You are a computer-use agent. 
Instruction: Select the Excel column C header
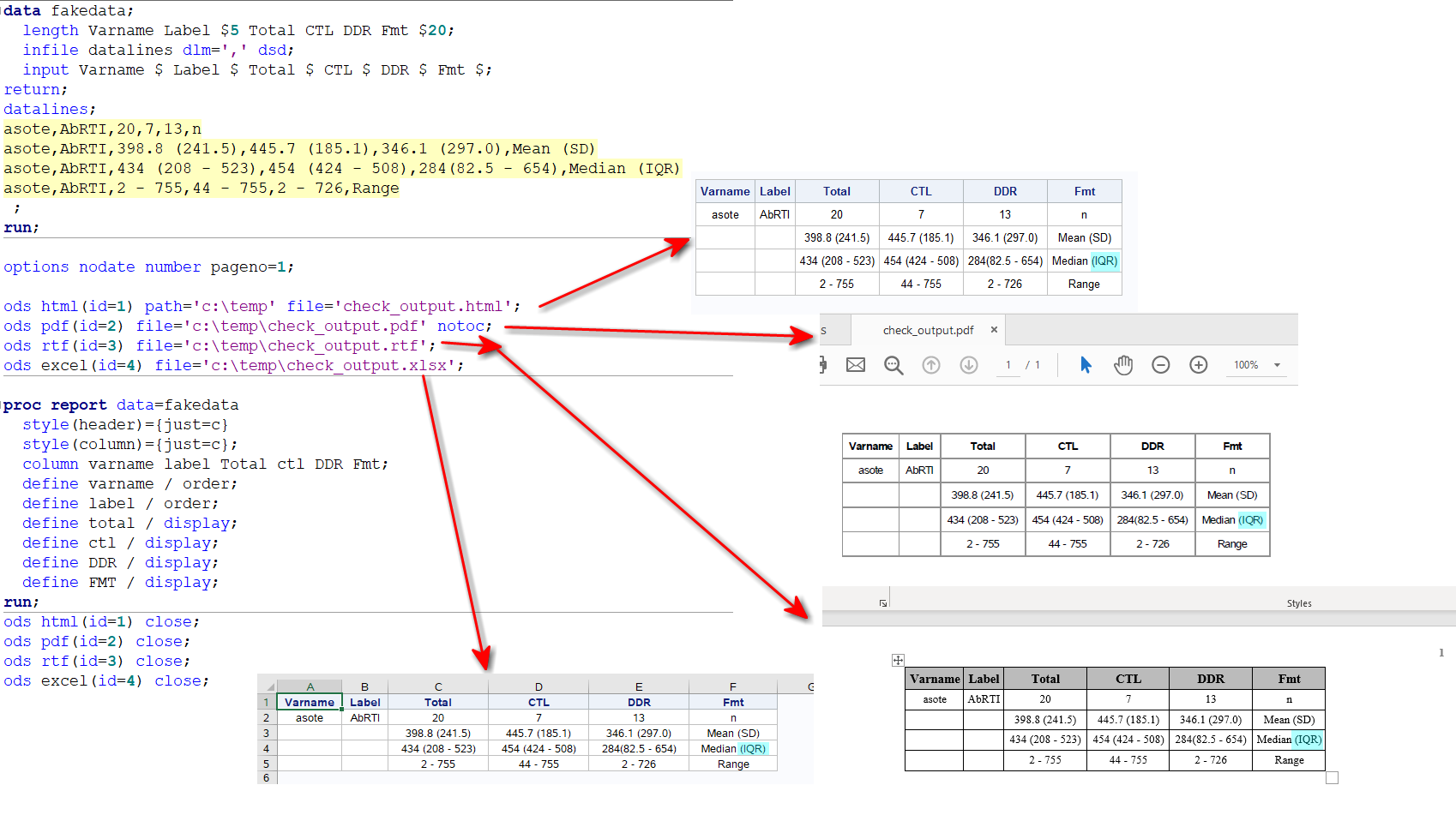point(438,686)
